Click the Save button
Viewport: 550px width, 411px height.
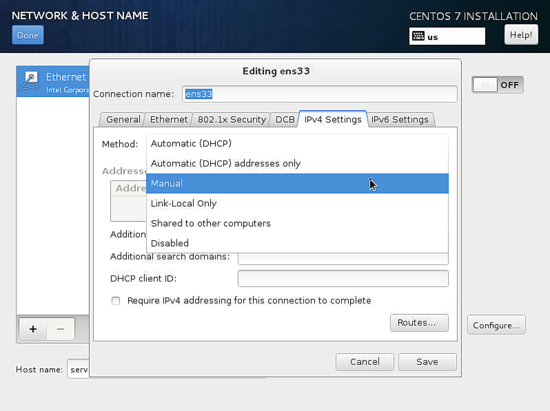point(427,362)
